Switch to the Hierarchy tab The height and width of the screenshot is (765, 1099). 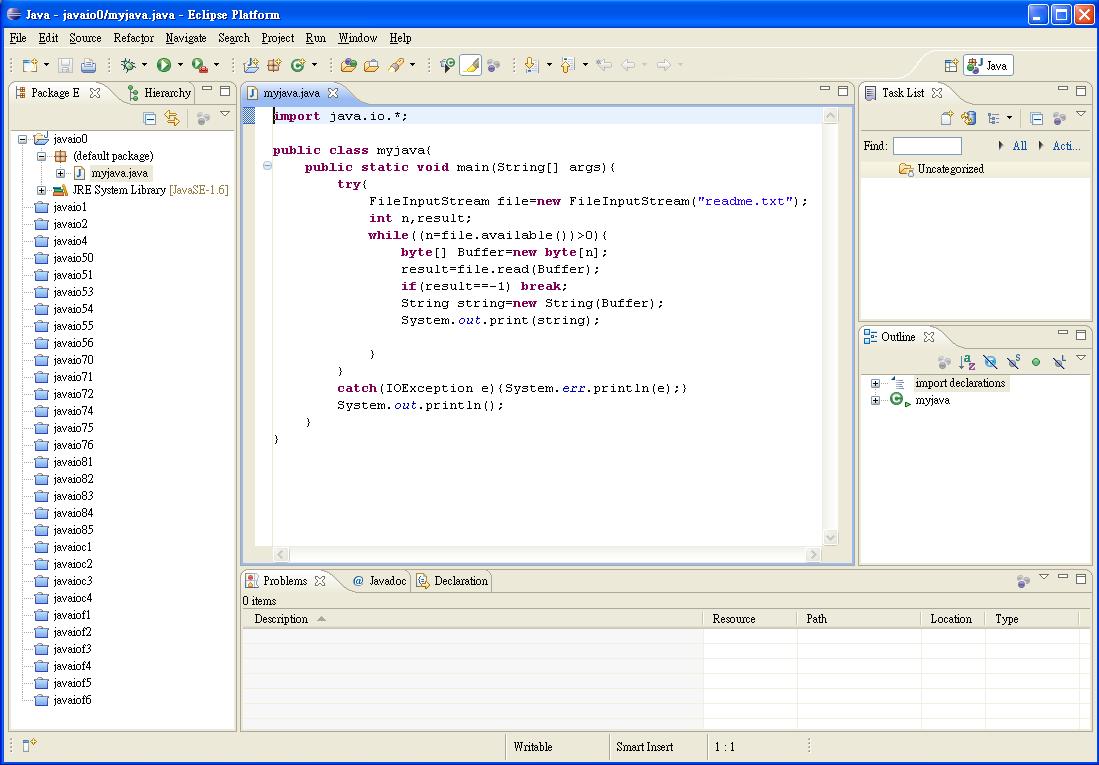[x=160, y=93]
